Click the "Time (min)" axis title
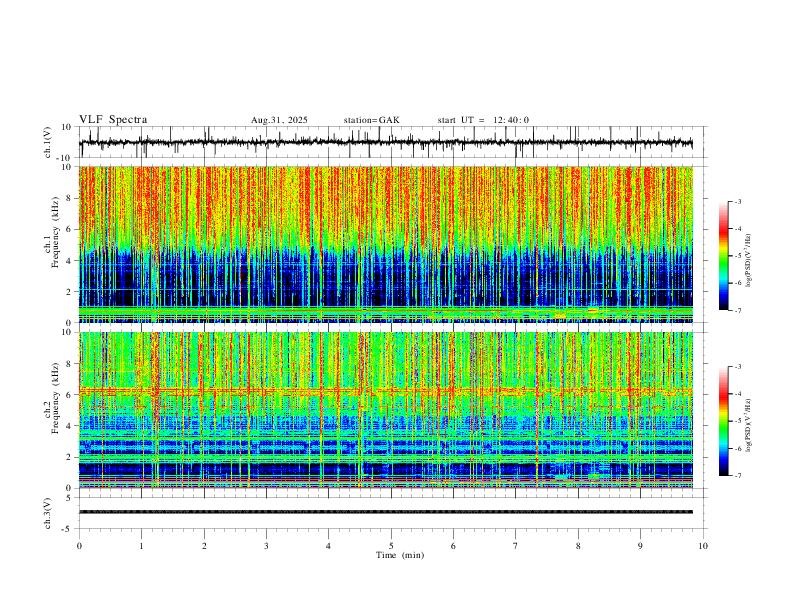 coord(400,555)
